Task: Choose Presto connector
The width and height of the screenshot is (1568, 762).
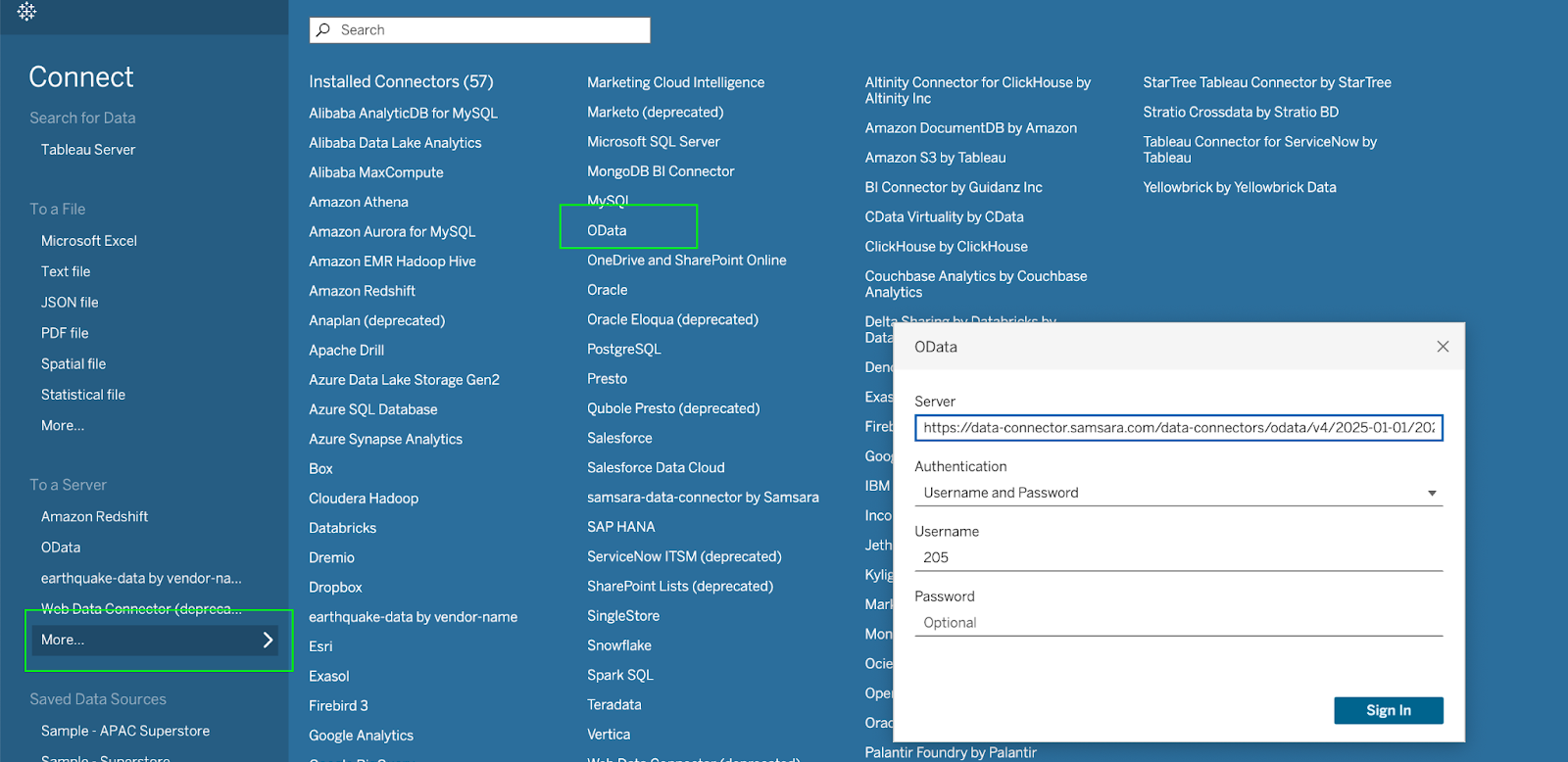Action: coord(607,379)
